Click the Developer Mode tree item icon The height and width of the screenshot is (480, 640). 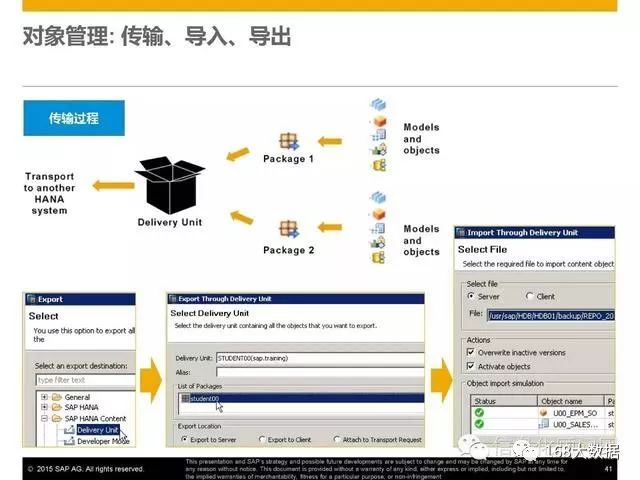pyautogui.click(x=69, y=441)
